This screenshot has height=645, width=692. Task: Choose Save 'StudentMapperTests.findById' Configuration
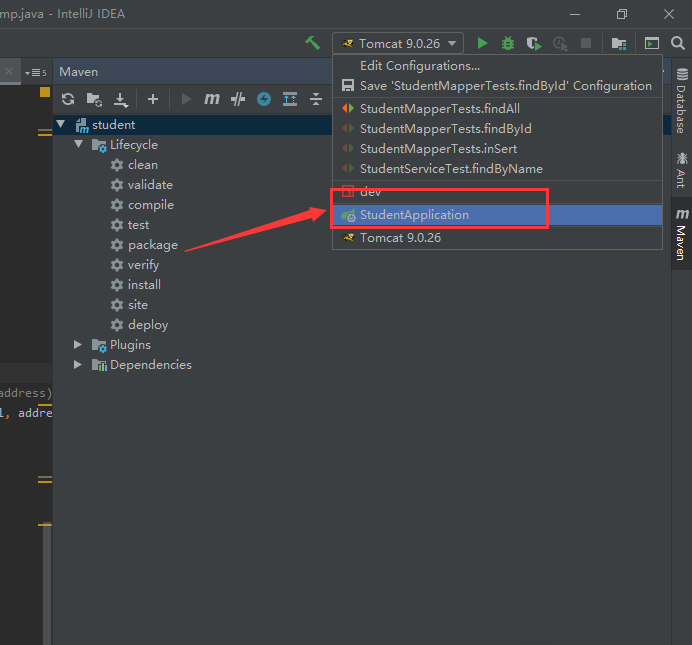(x=497, y=86)
